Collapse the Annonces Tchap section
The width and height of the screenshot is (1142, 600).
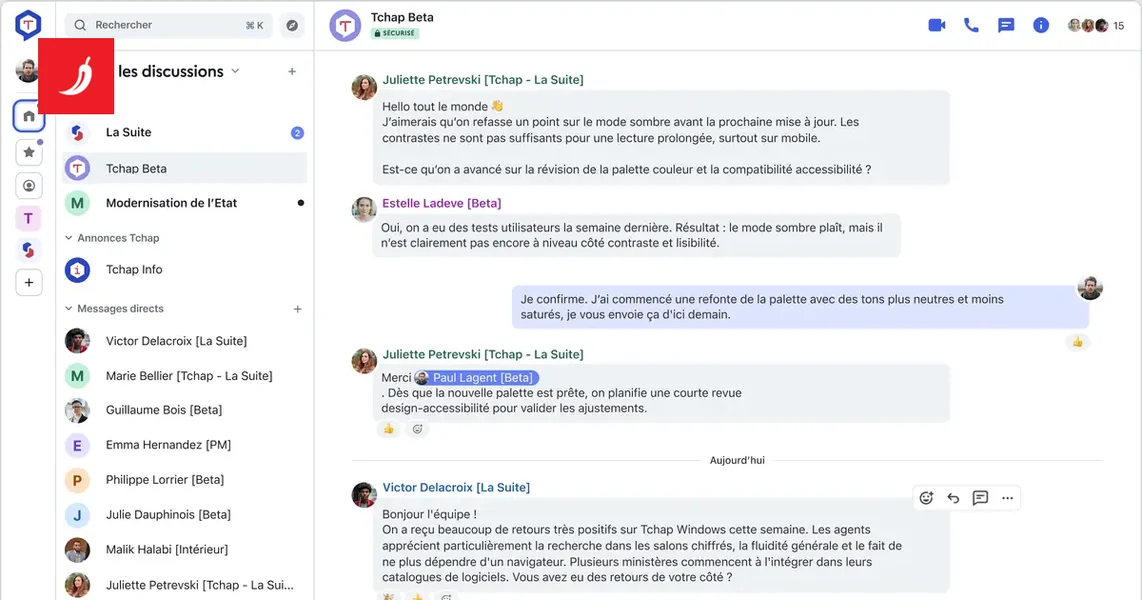(x=112, y=238)
